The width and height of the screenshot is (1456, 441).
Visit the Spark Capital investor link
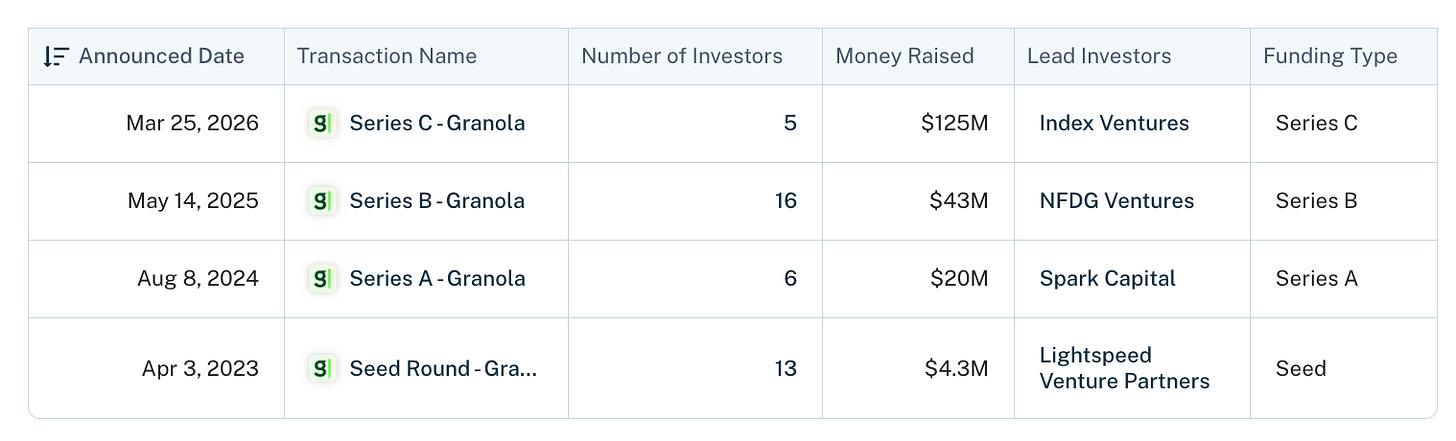1107,278
